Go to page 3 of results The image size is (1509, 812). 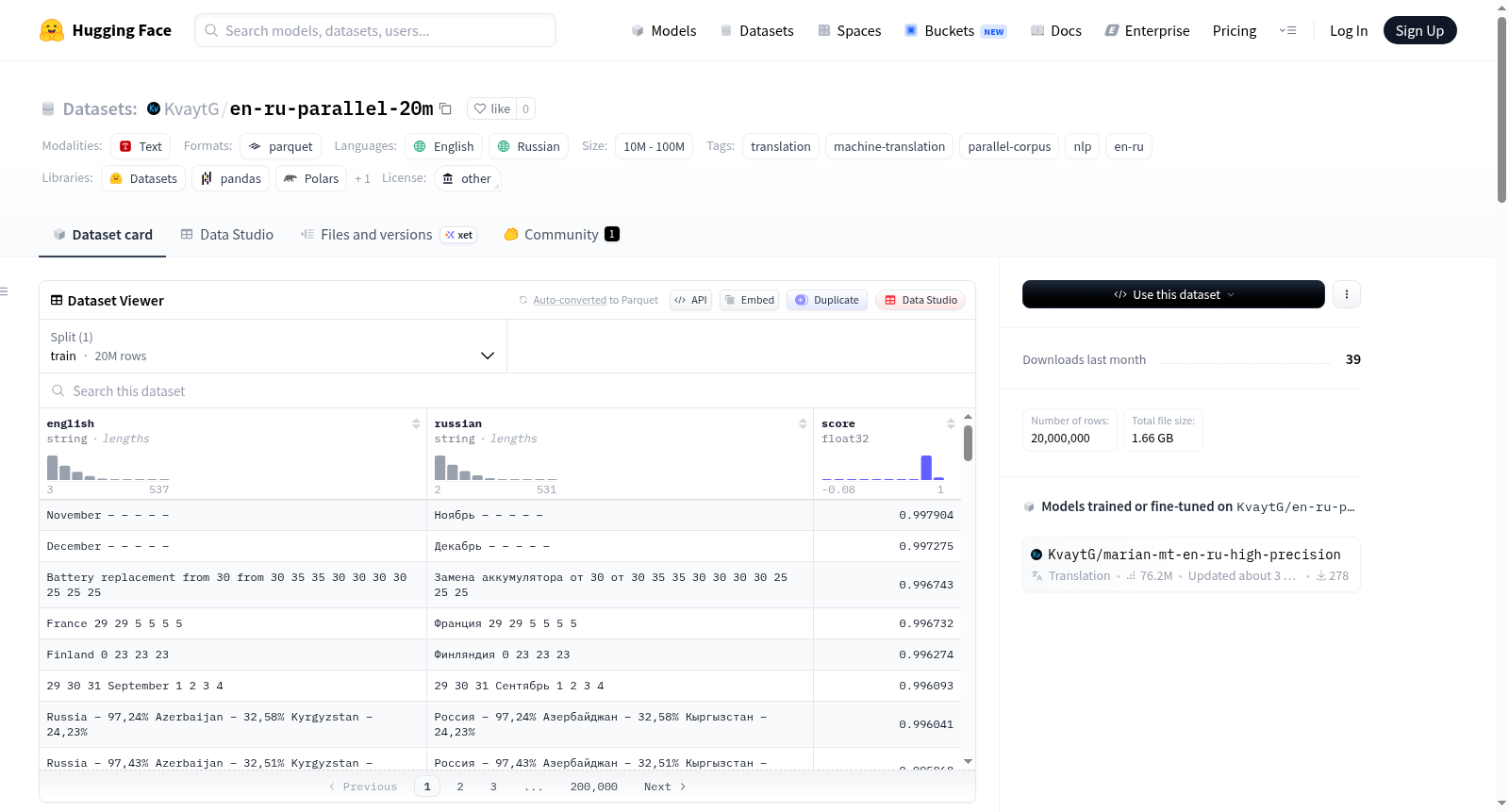pos(493,787)
